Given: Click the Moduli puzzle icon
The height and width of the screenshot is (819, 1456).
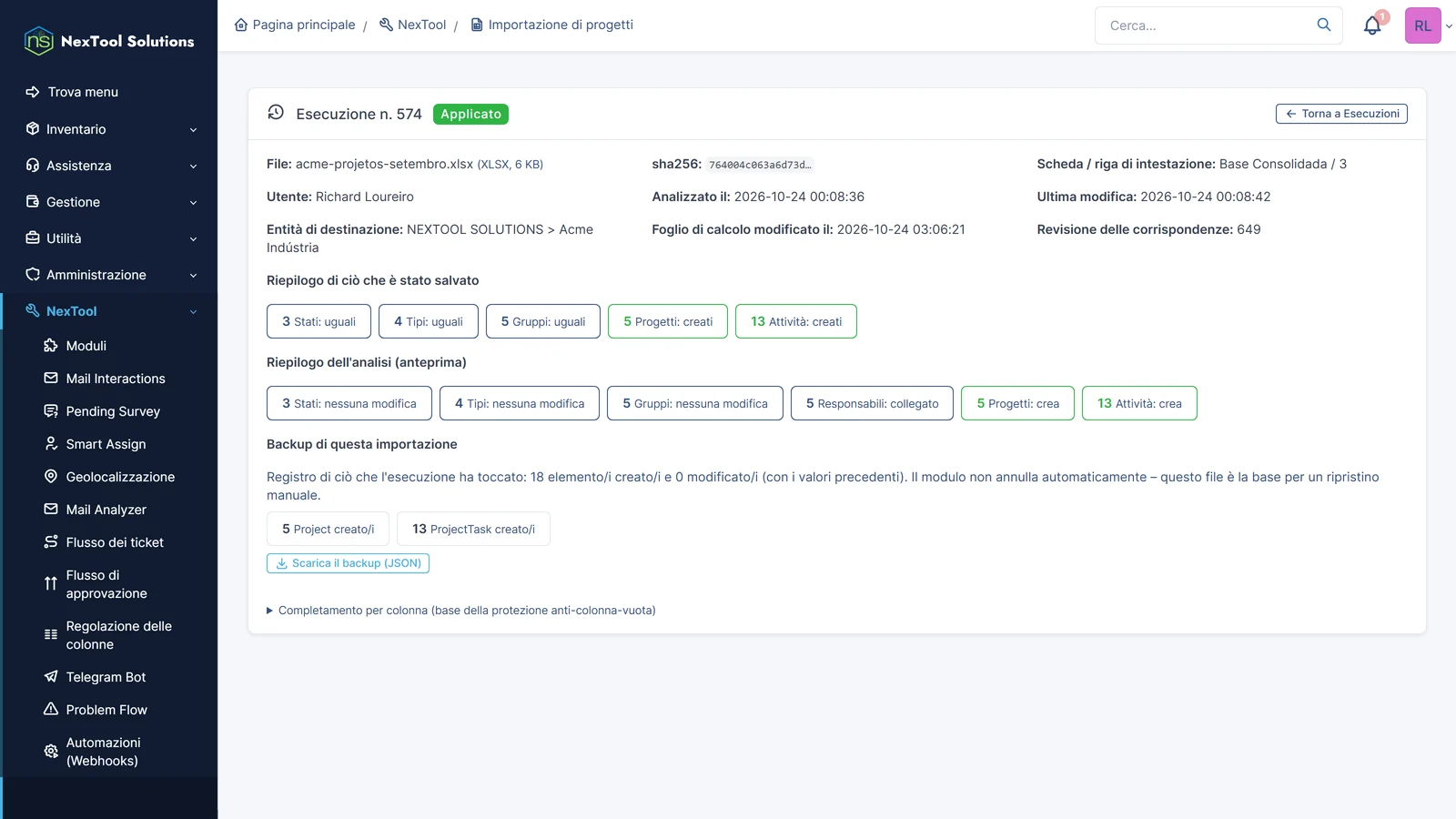Looking at the screenshot, I should pos(51,346).
